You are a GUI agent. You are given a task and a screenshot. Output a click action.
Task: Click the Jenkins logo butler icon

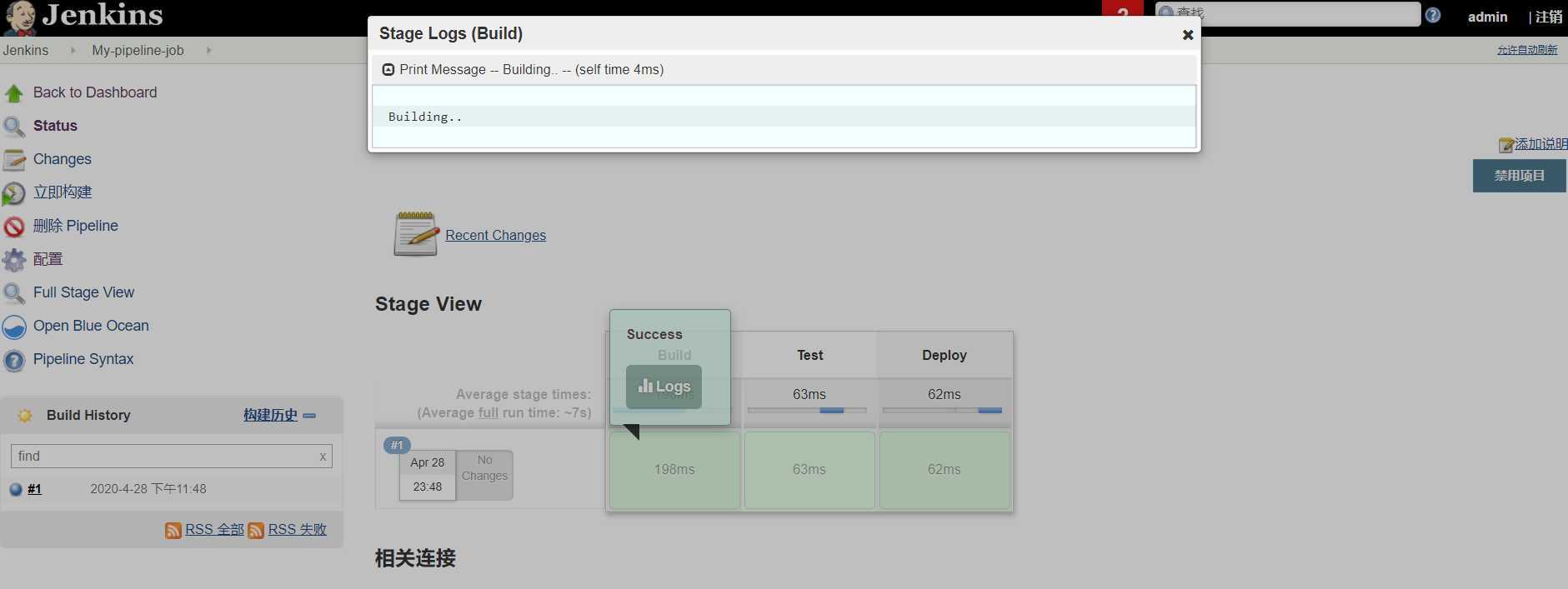[x=20, y=17]
